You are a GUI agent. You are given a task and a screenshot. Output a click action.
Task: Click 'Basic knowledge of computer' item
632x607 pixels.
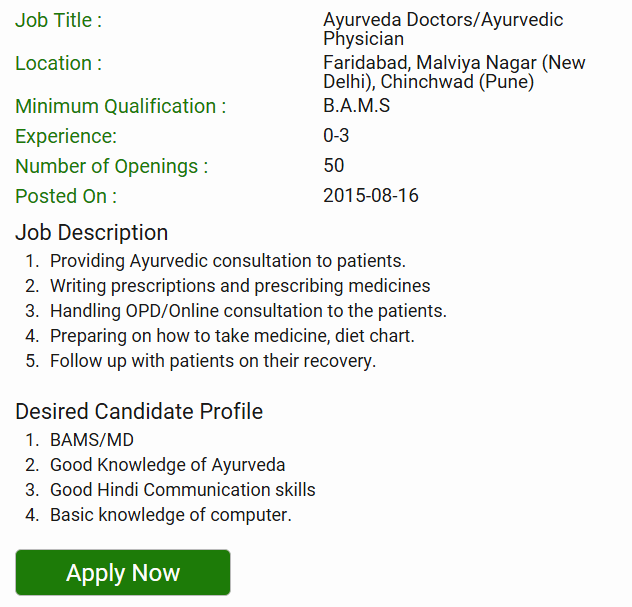point(171,515)
